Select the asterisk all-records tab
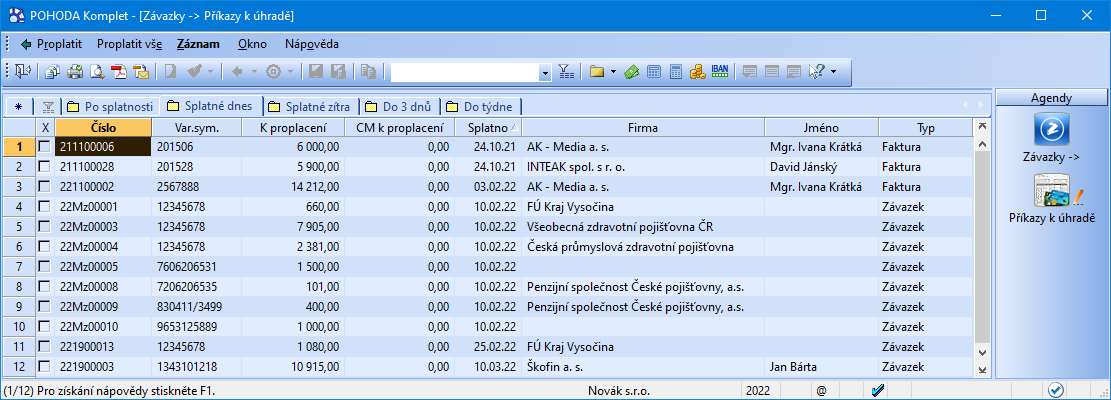This screenshot has width=1111, height=400. pyautogui.click(x=18, y=107)
